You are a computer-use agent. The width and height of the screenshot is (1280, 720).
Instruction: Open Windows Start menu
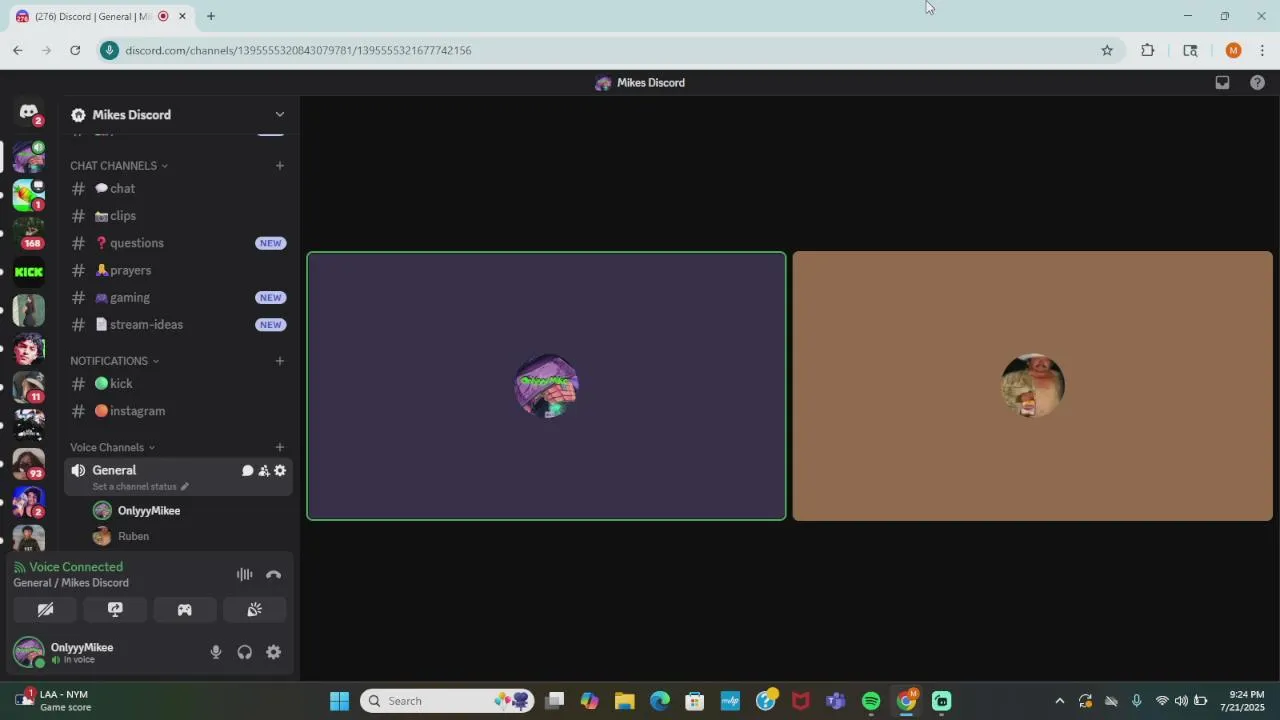coord(339,701)
